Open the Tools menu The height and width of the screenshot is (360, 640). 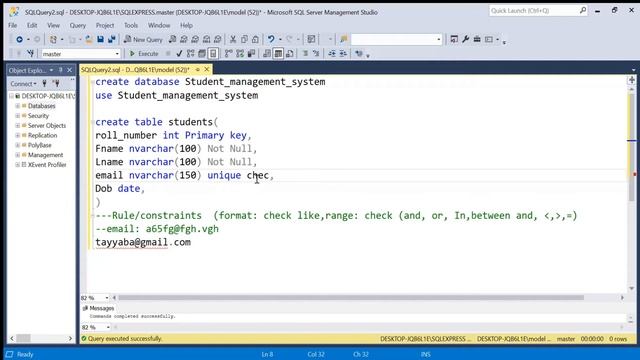coord(131,25)
